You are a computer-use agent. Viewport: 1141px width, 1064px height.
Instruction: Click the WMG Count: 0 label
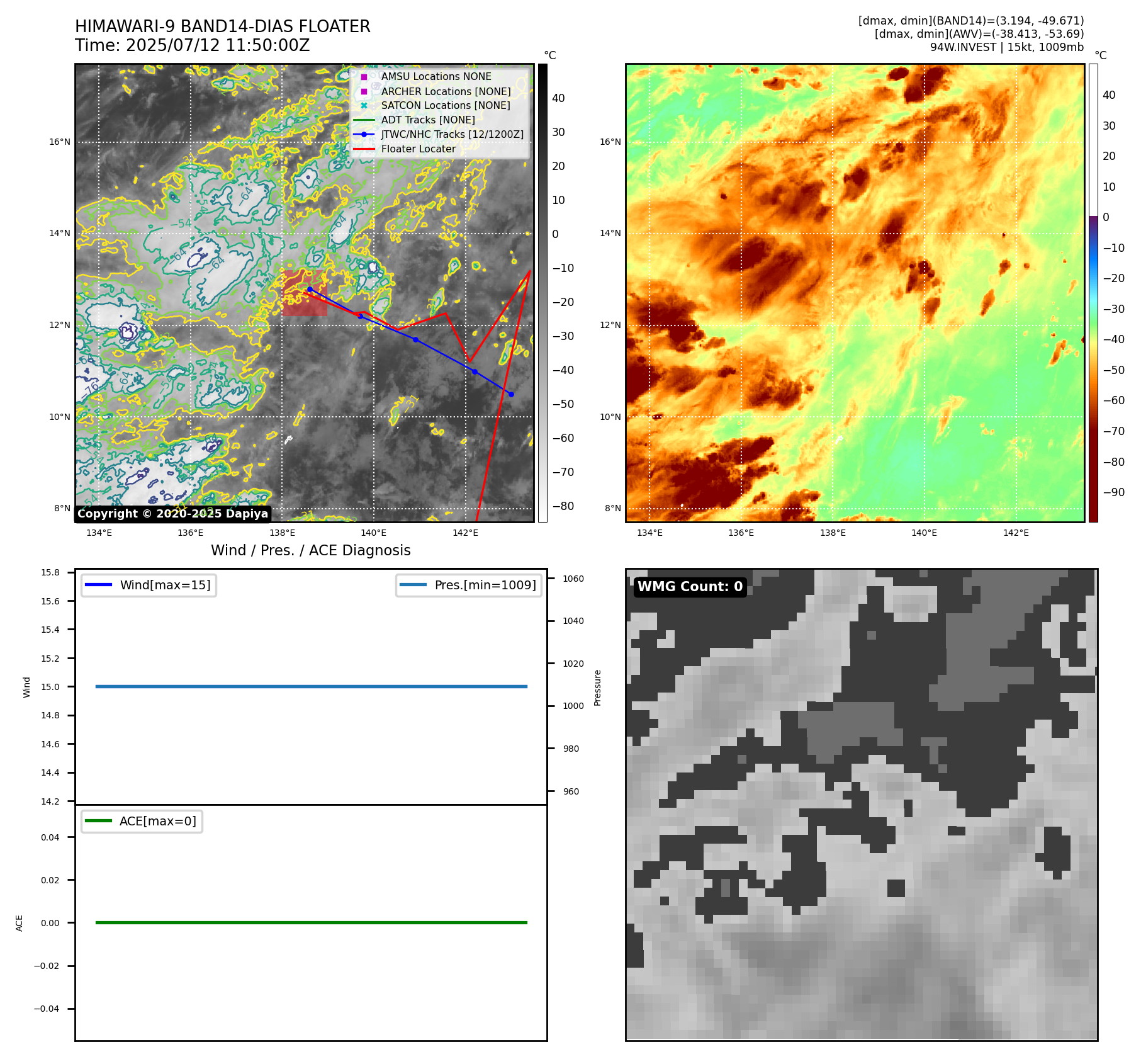tap(690, 587)
